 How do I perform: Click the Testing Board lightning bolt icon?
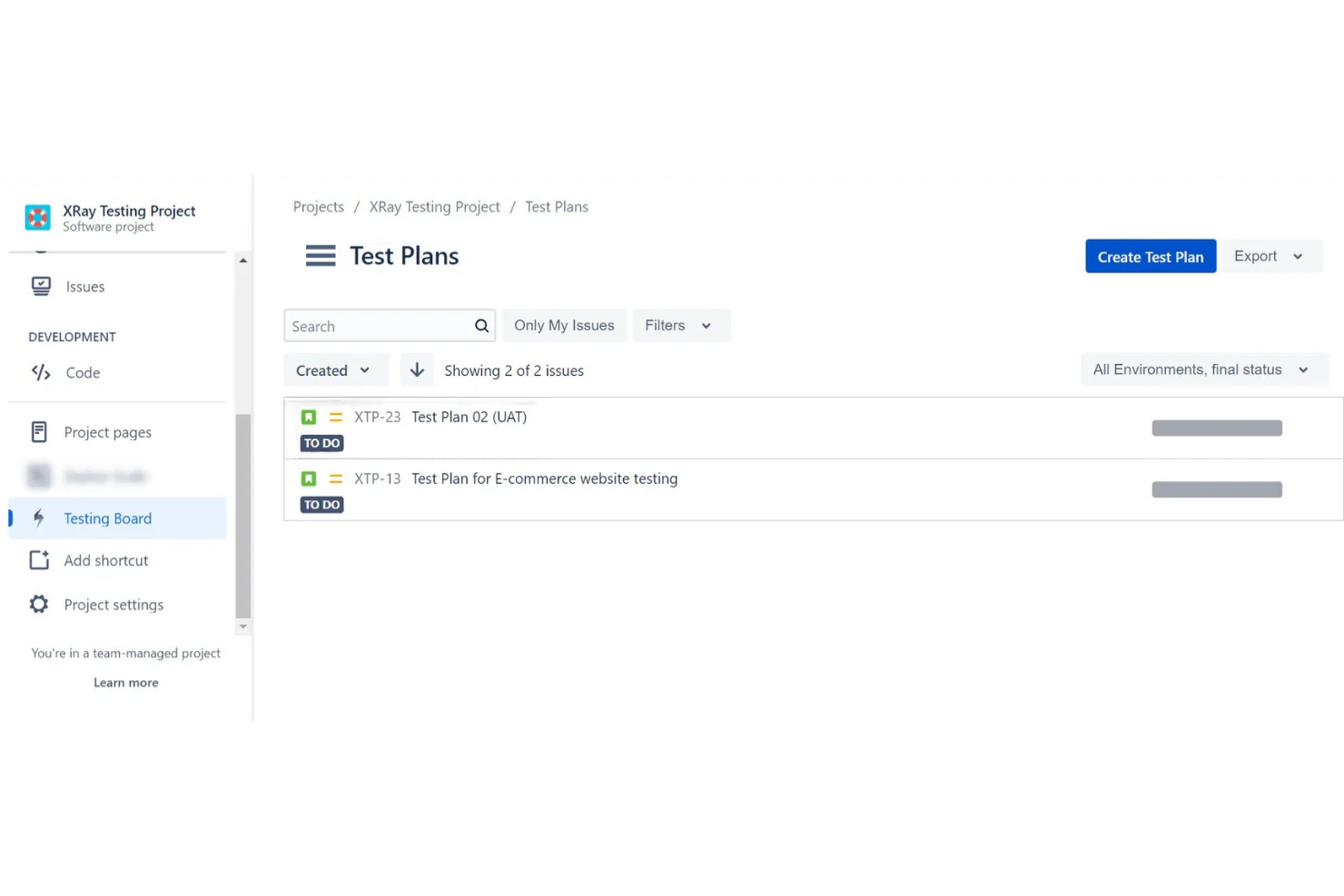point(39,518)
